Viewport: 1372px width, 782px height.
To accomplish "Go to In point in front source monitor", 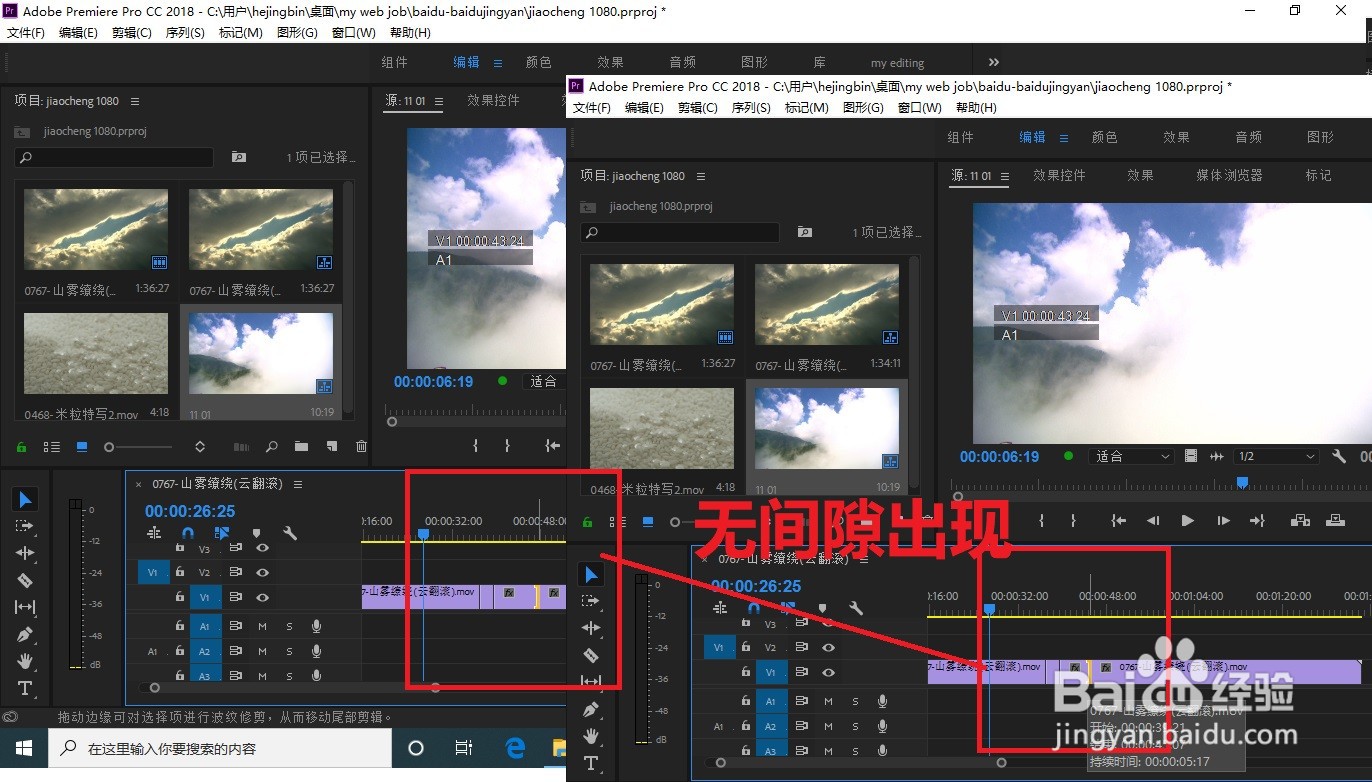I will click(1119, 520).
